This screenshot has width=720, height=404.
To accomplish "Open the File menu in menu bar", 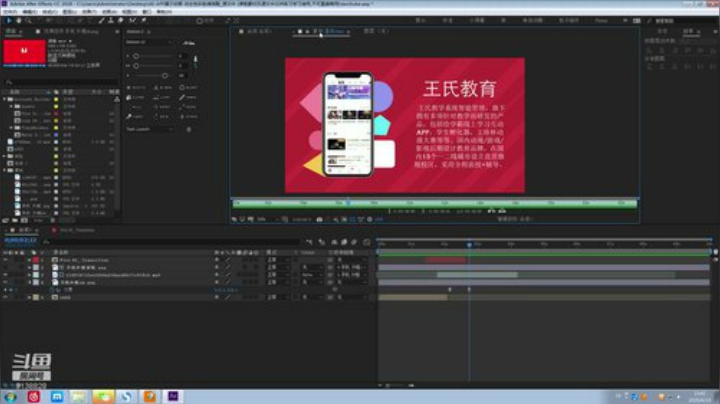I will pyautogui.click(x=10, y=11).
